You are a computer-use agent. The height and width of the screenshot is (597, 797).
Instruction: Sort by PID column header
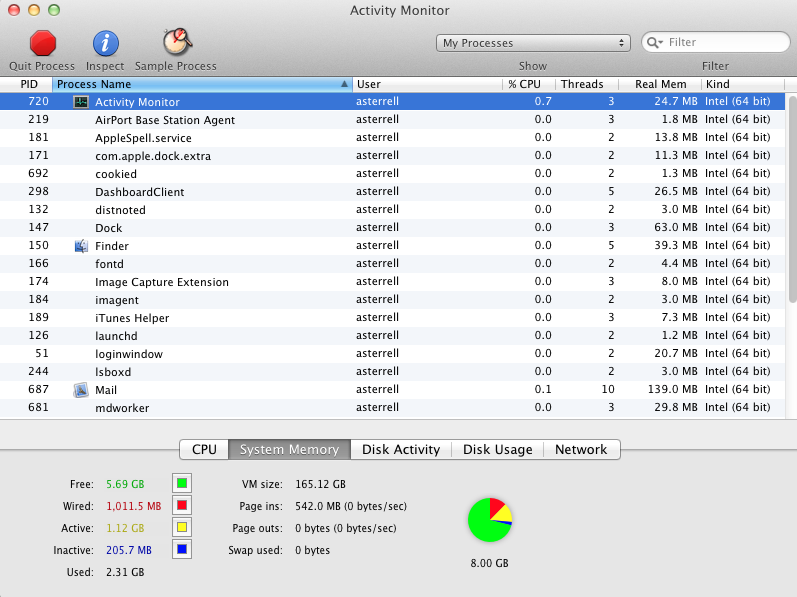coord(26,84)
